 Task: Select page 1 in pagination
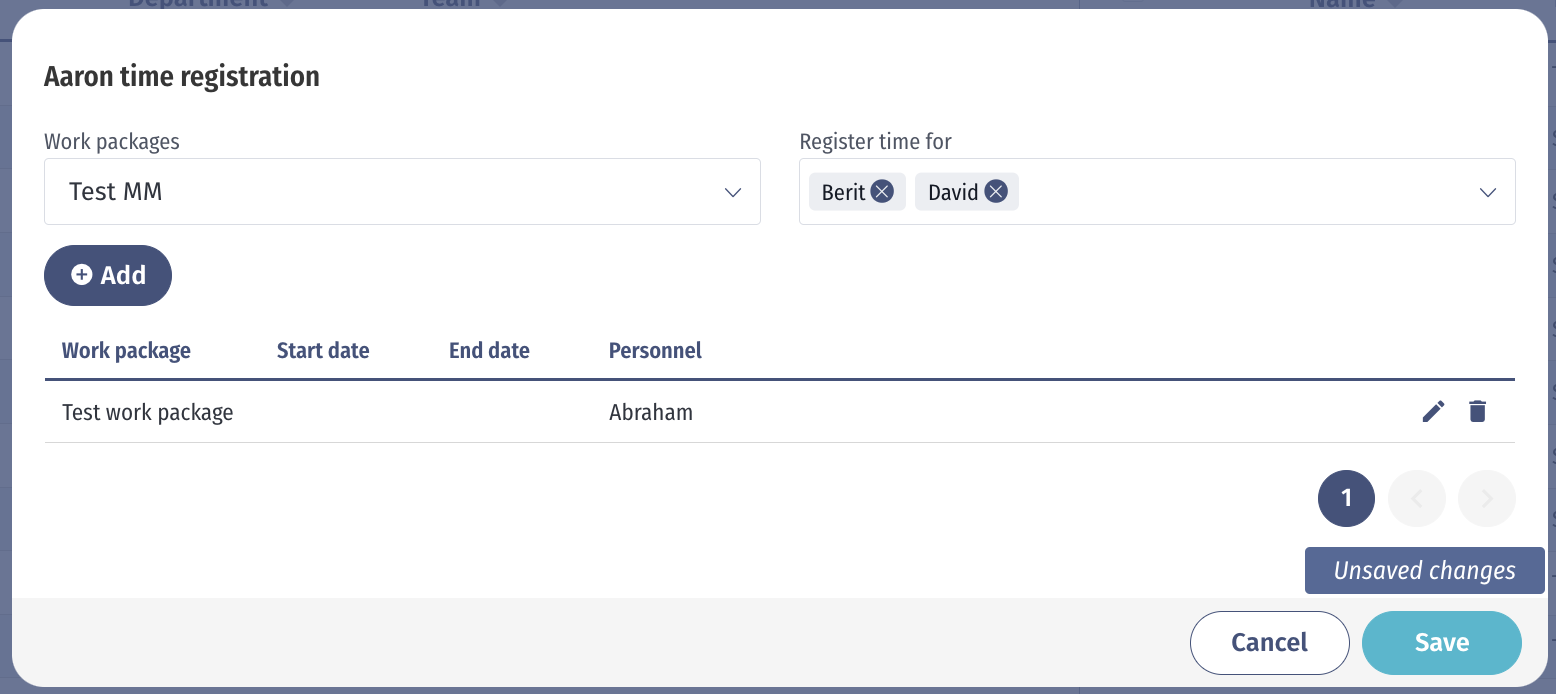point(1346,498)
